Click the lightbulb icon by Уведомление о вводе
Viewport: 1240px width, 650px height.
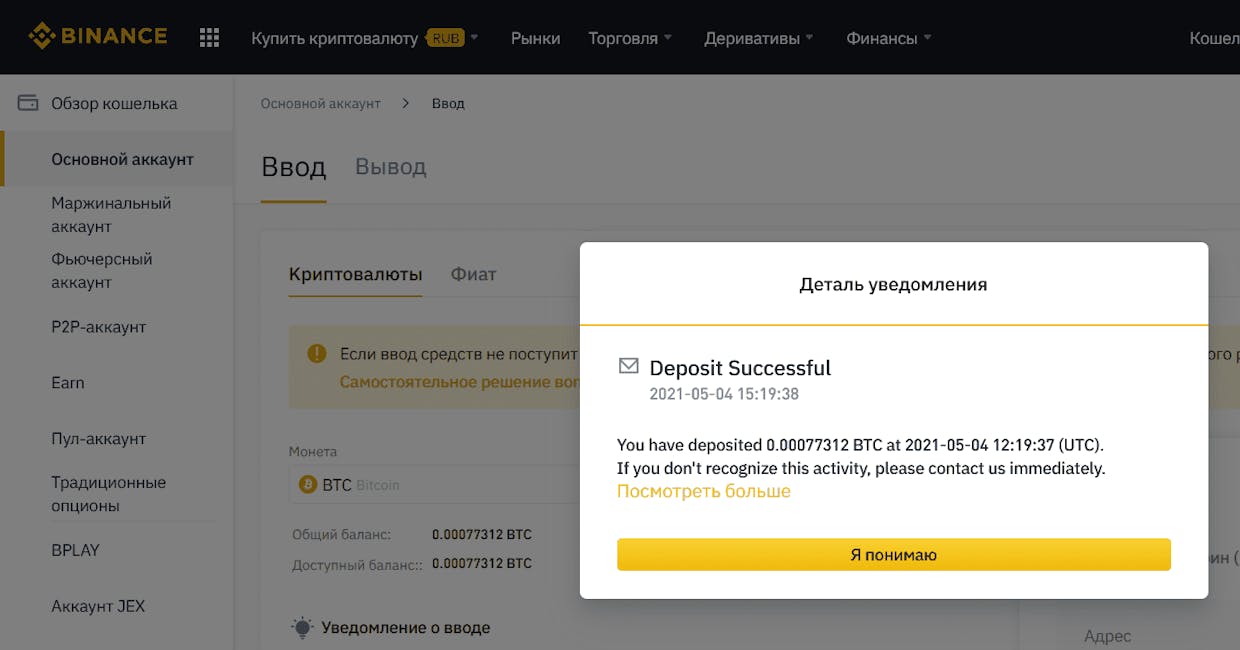[302, 628]
